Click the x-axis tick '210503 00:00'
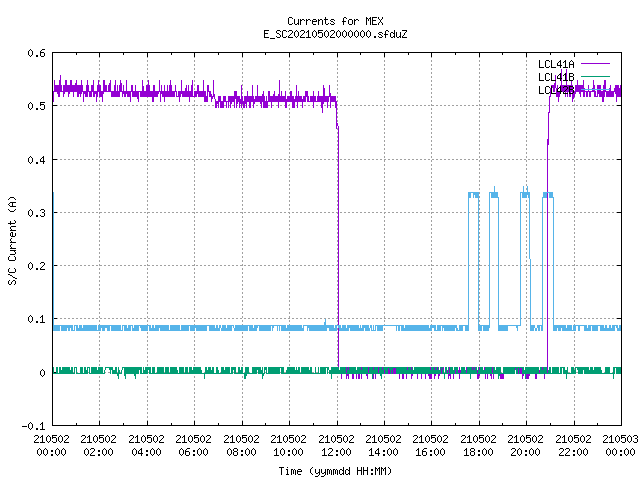Image resolution: width=640 pixels, height=480 pixels. (620, 445)
